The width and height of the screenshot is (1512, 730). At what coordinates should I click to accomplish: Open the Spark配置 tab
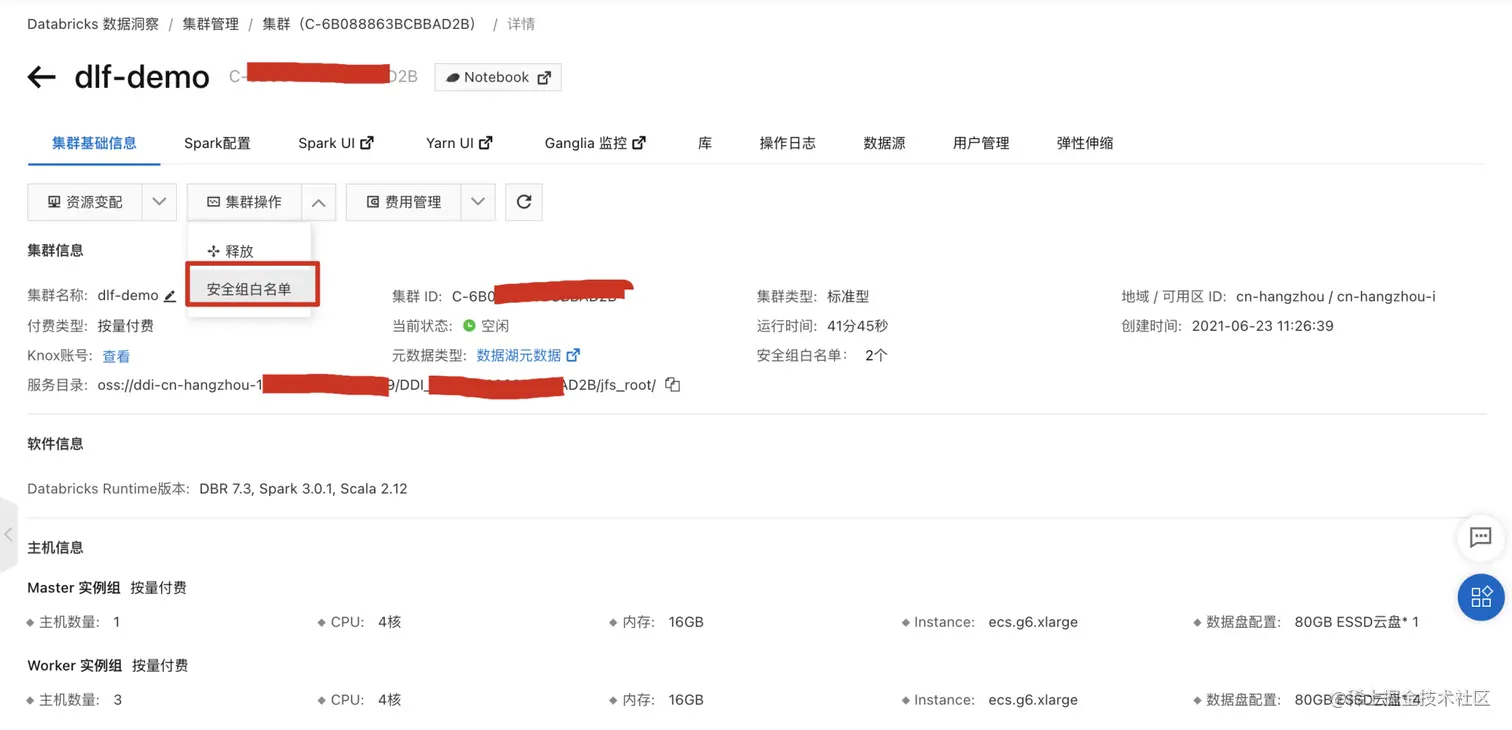coord(217,143)
